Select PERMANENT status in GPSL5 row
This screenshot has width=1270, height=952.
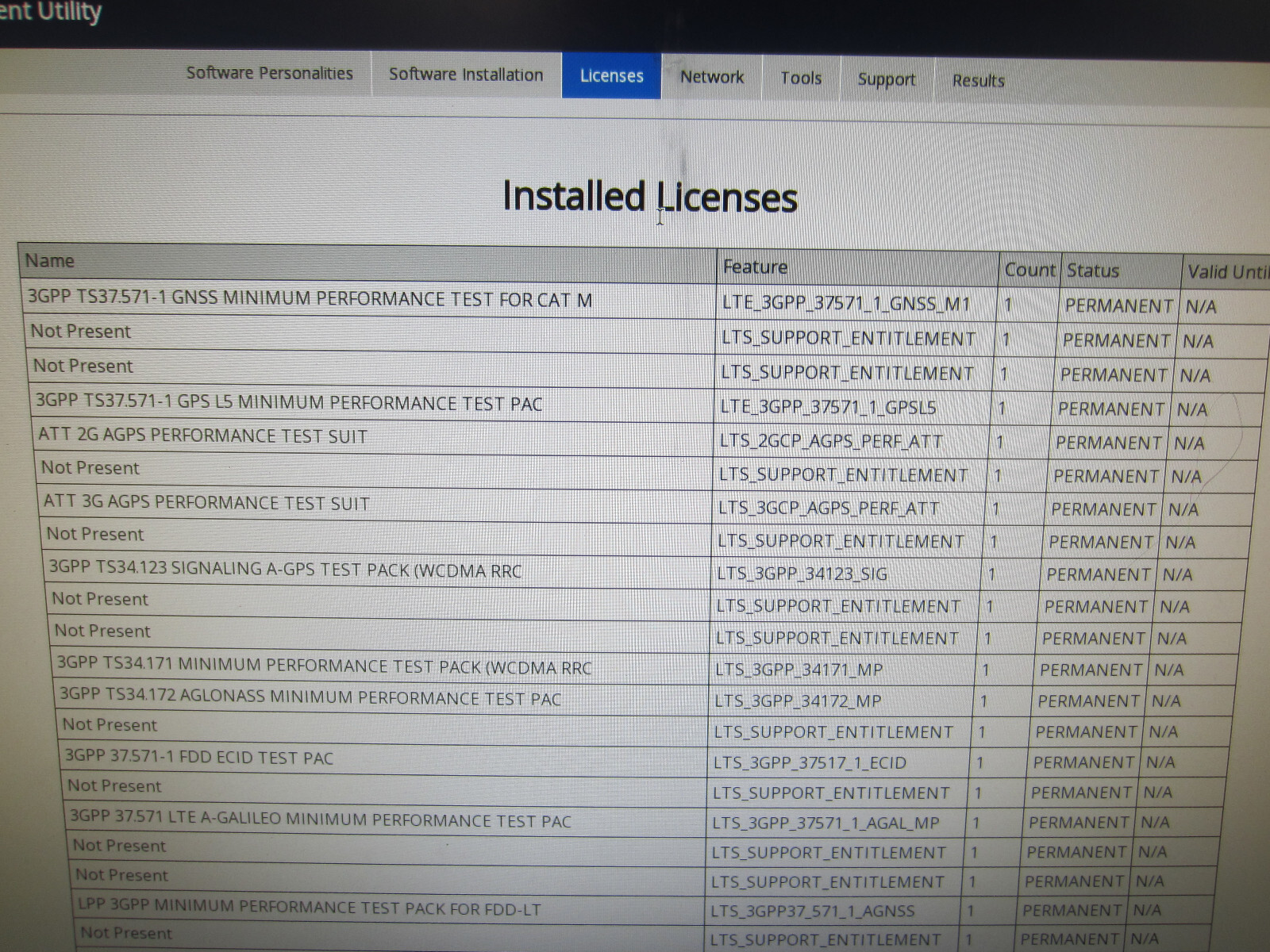1111,409
